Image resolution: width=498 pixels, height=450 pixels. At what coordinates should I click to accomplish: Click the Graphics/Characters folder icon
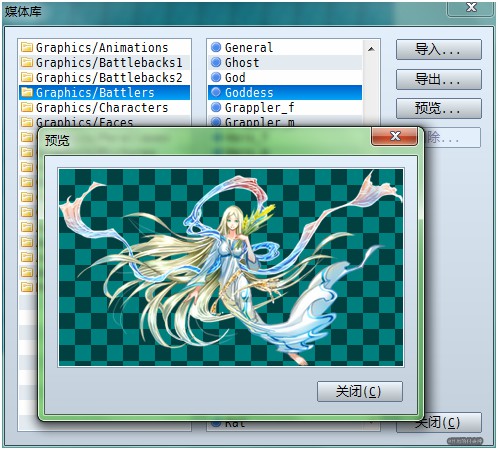[27, 107]
